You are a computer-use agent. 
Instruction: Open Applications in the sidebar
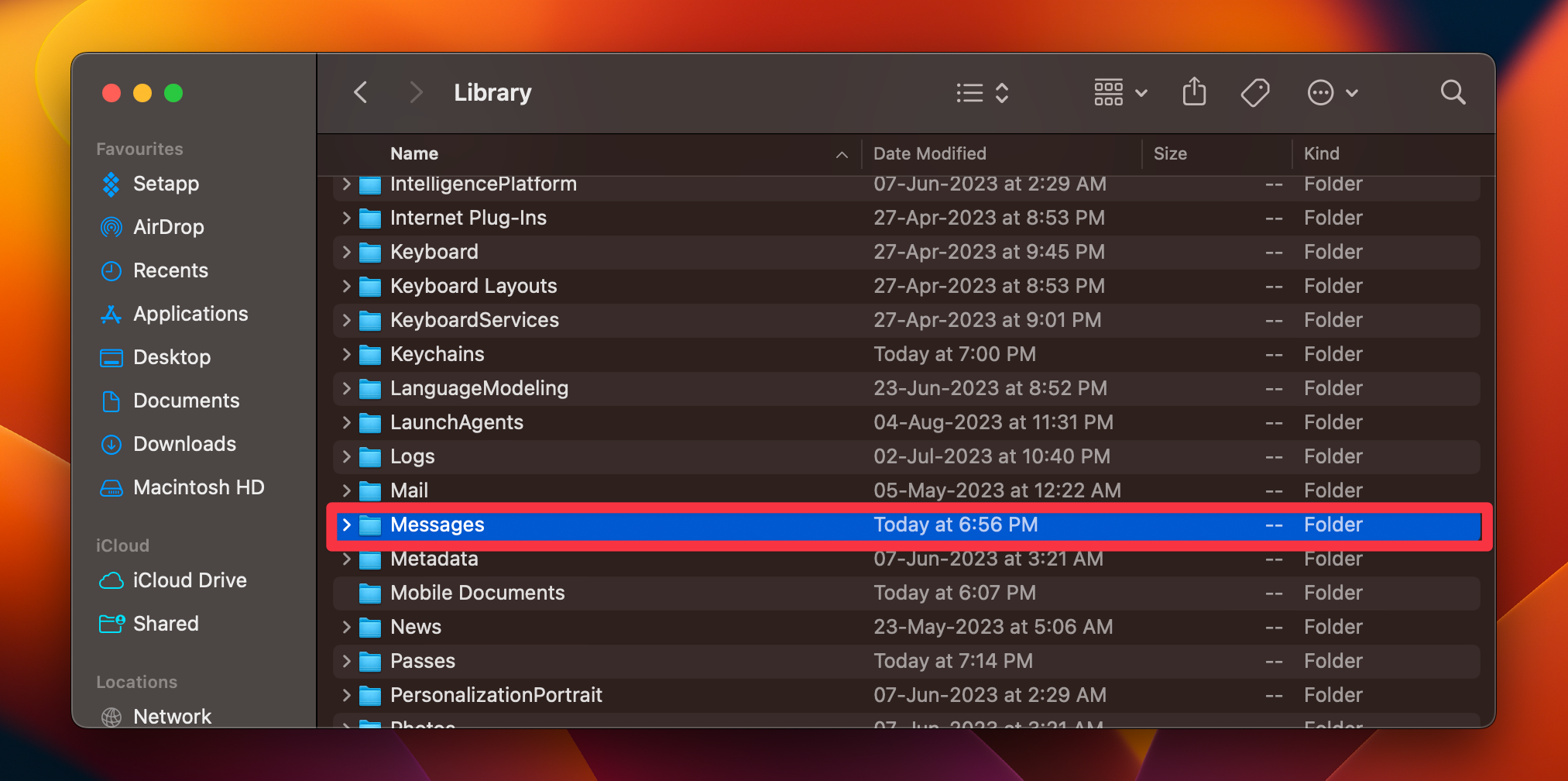174,314
